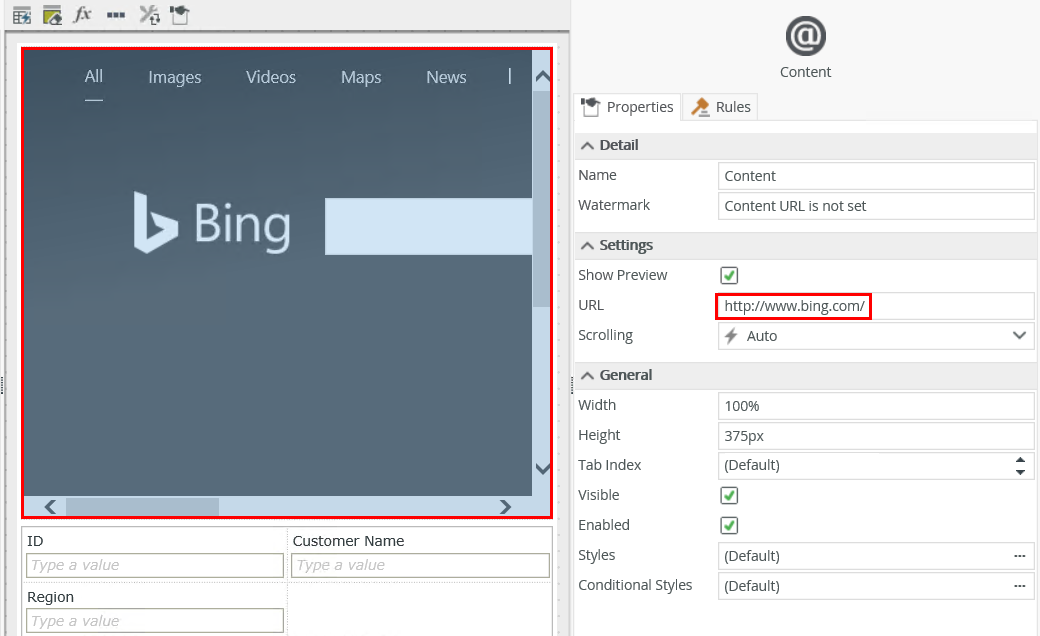The image size is (1040, 636).
Task: Toggle the Visible checkbox
Action: tap(729, 495)
